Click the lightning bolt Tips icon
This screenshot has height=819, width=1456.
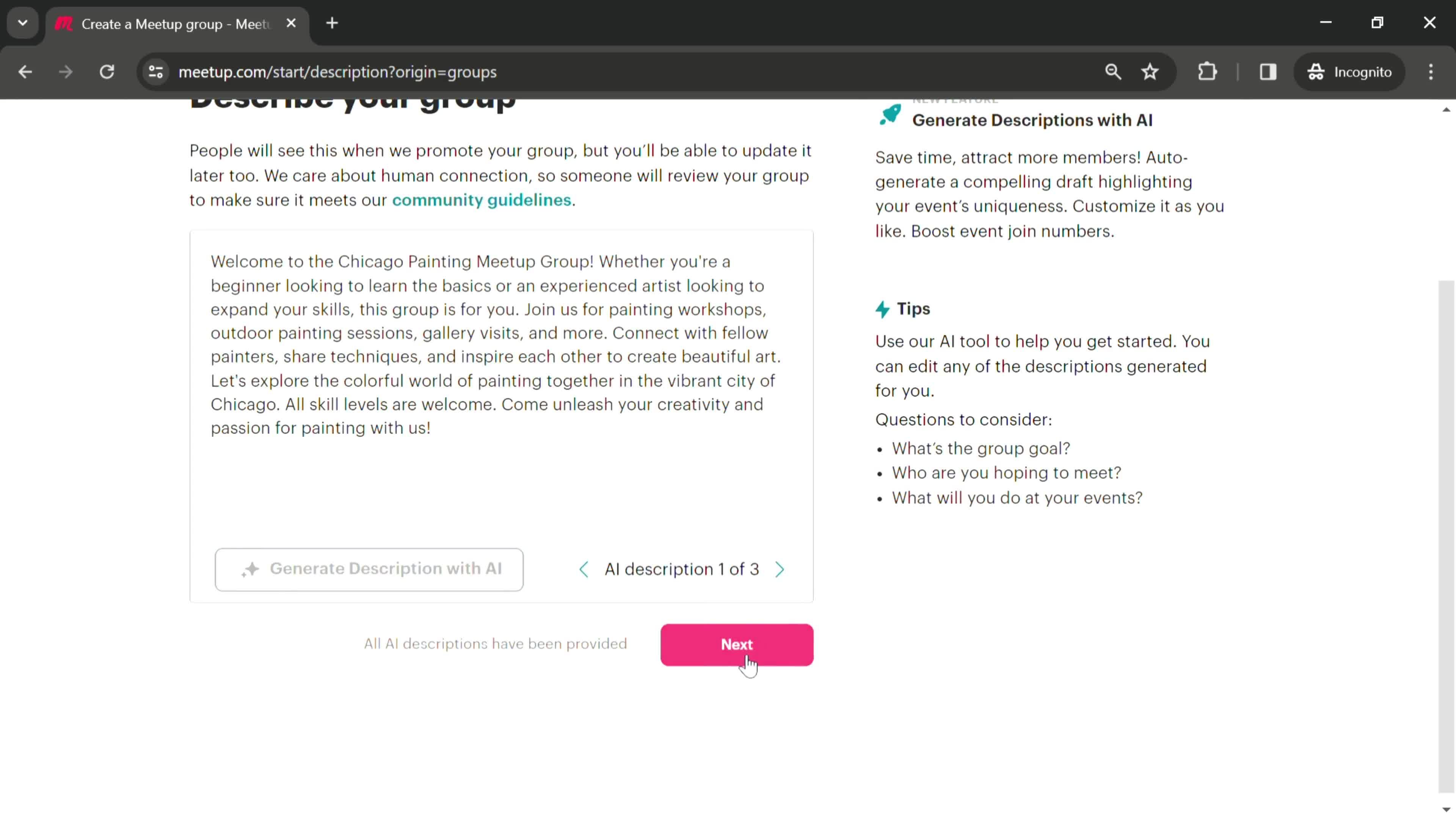(x=883, y=308)
